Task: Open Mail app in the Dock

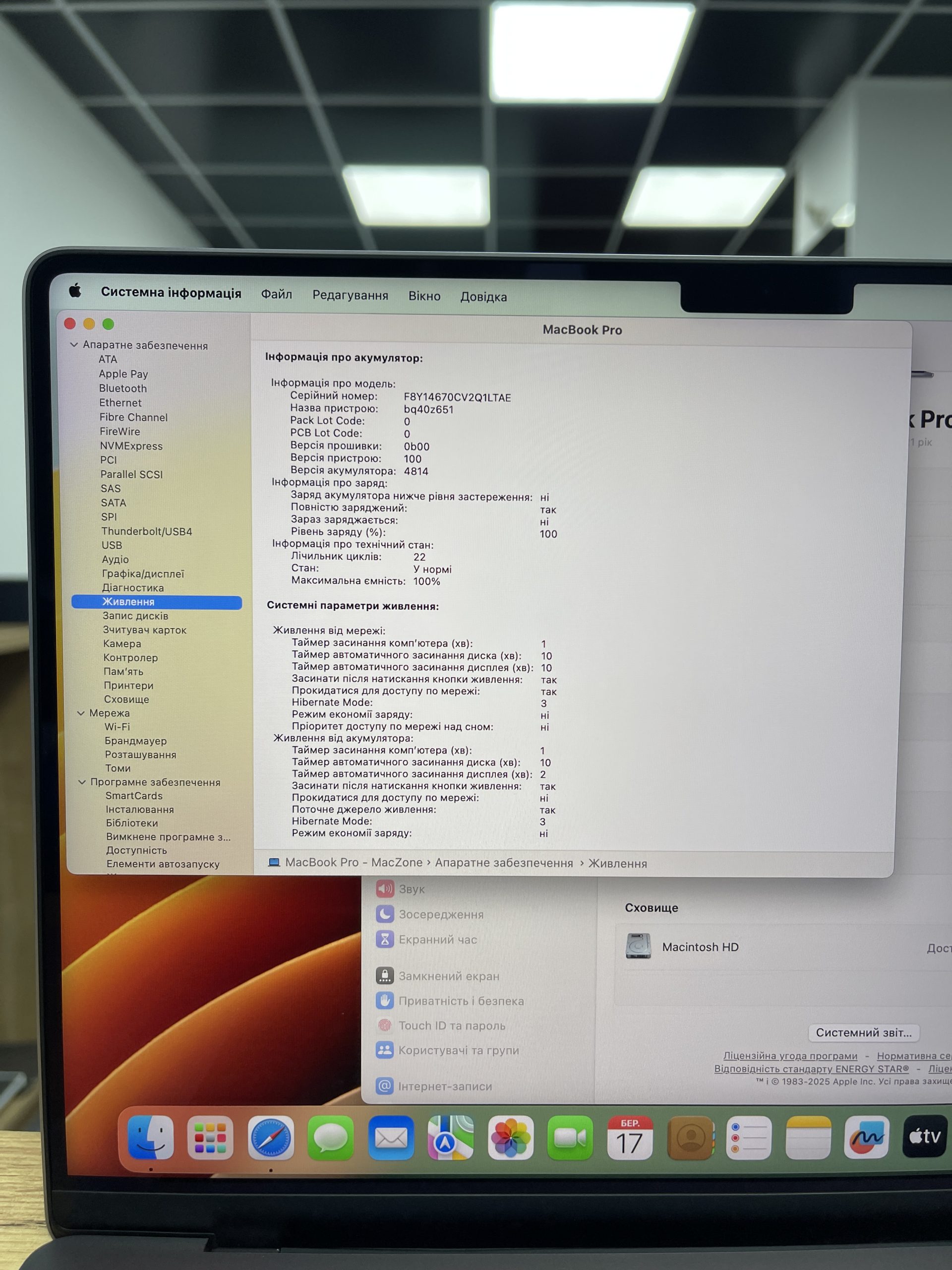Action: (391, 1138)
